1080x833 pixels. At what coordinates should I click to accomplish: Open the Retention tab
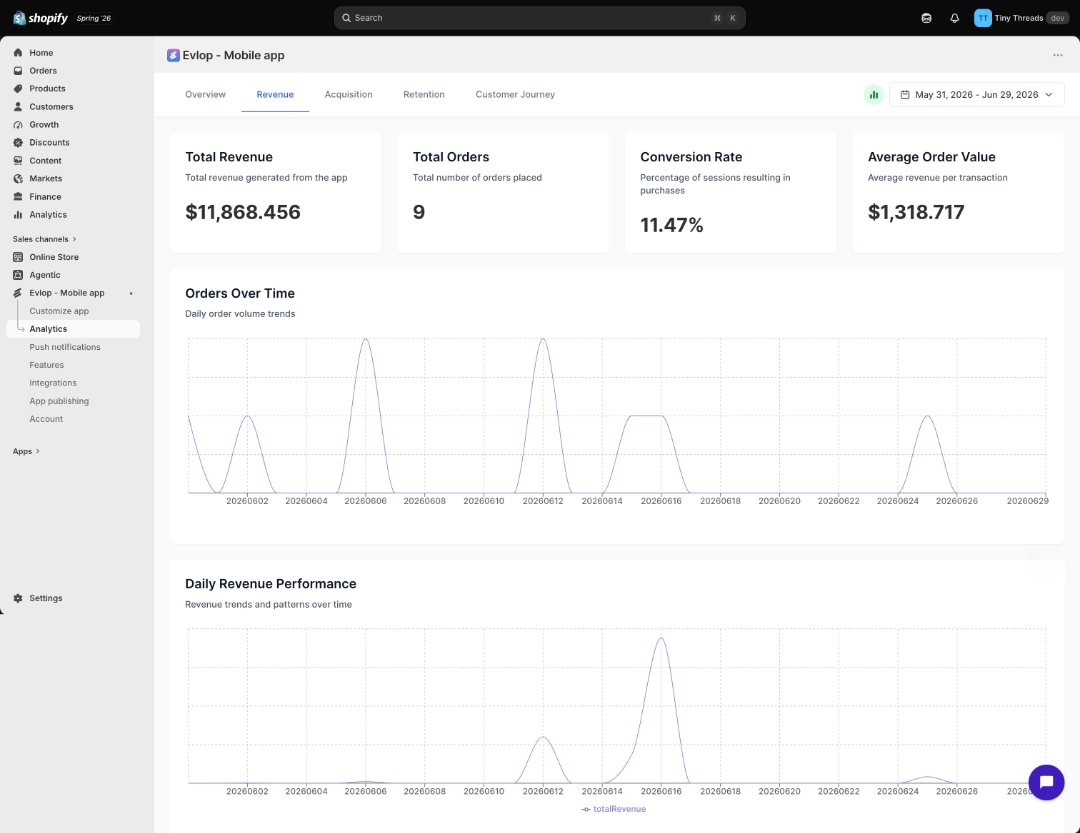pyautogui.click(x=424, y=94)
